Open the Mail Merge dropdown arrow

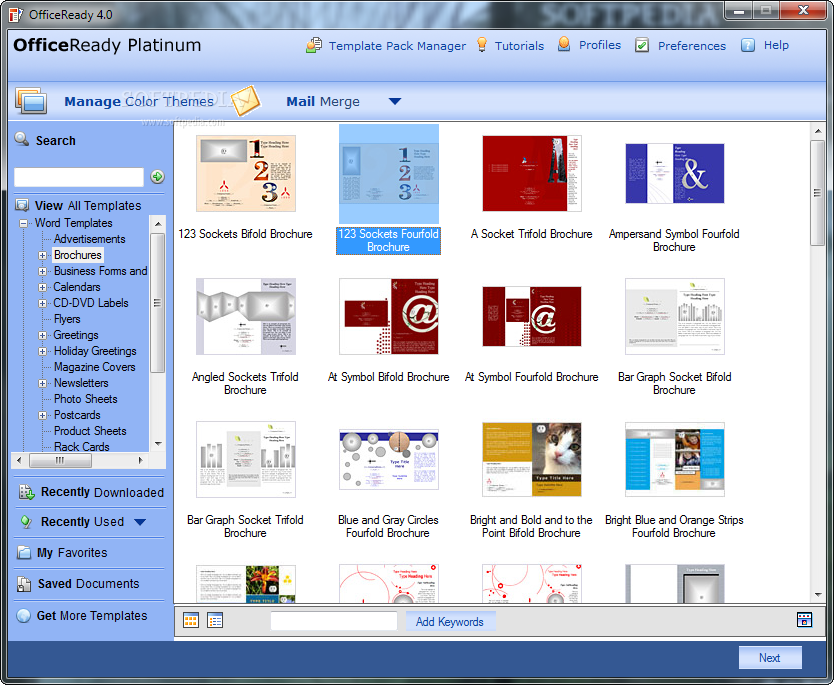click(x=395, y=101)
